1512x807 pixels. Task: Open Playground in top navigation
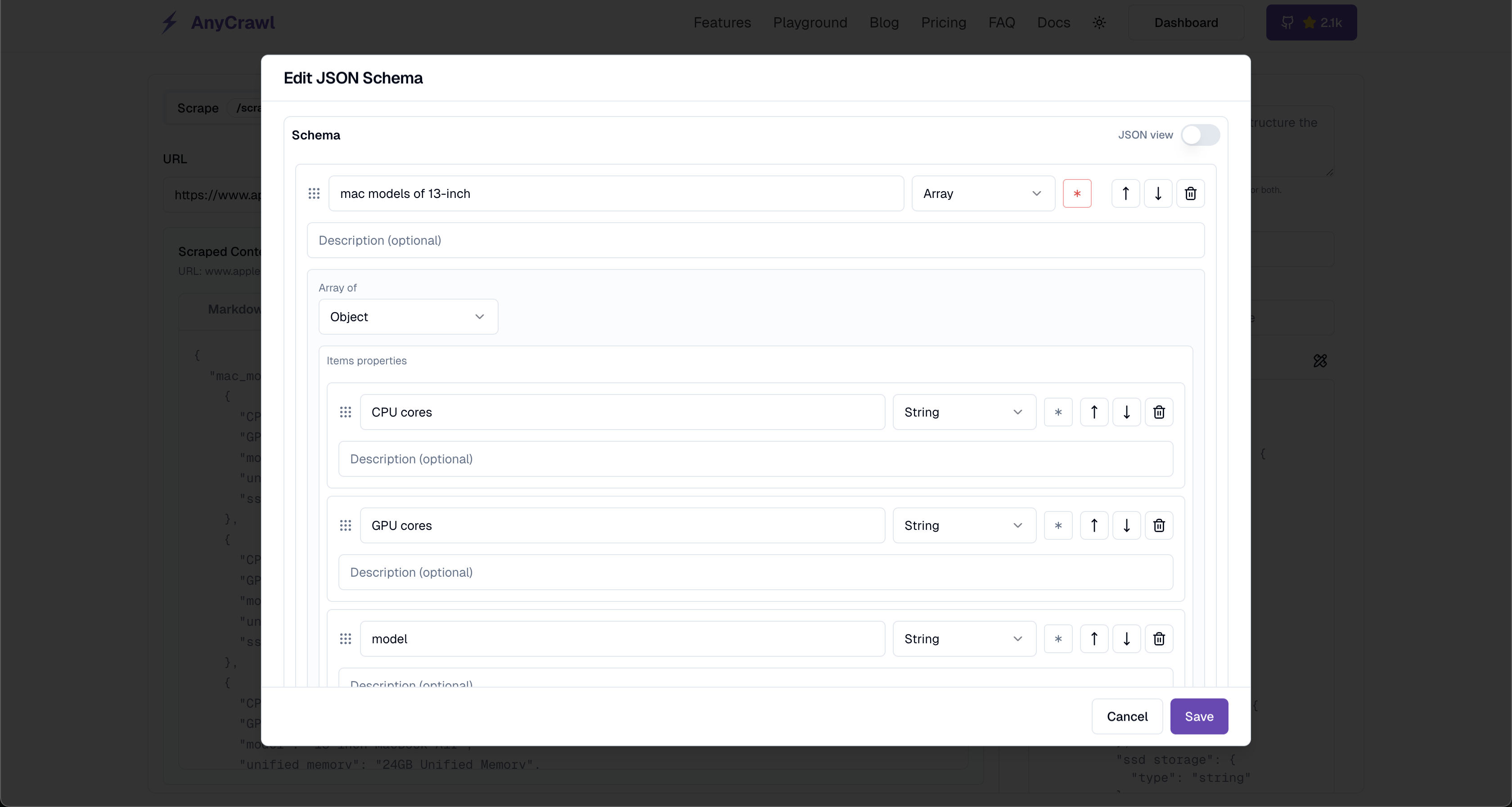(x=810, y=22)
